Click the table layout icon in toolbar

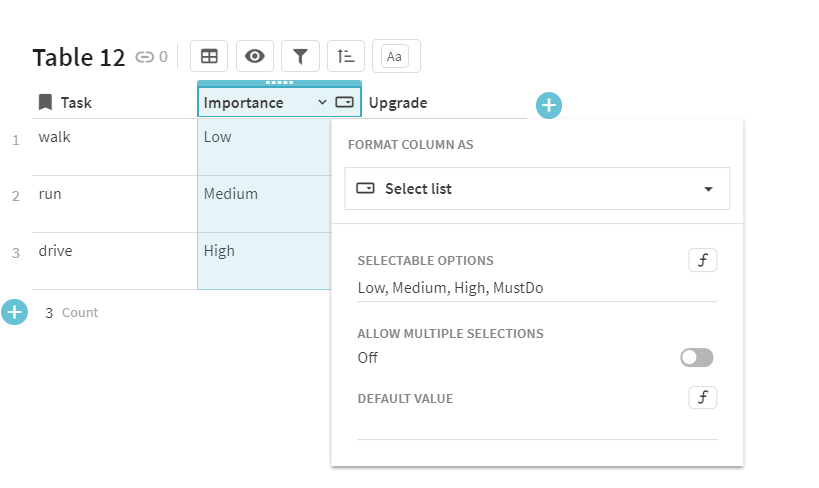pyautogui.click(x=209, y=56)
